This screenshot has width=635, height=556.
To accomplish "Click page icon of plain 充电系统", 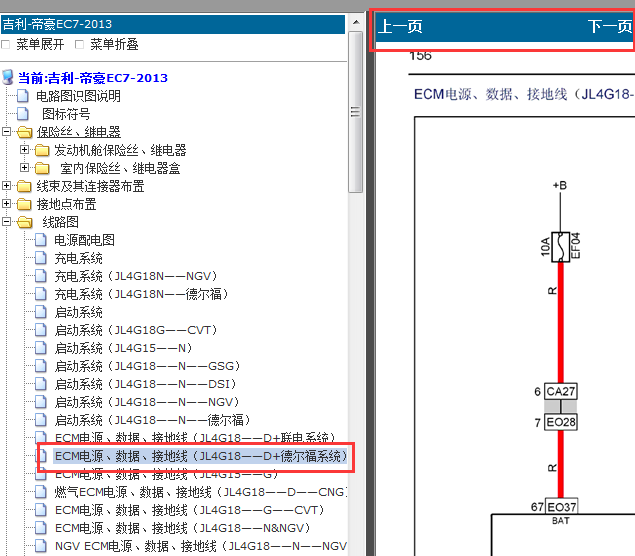I will [40, 258].
